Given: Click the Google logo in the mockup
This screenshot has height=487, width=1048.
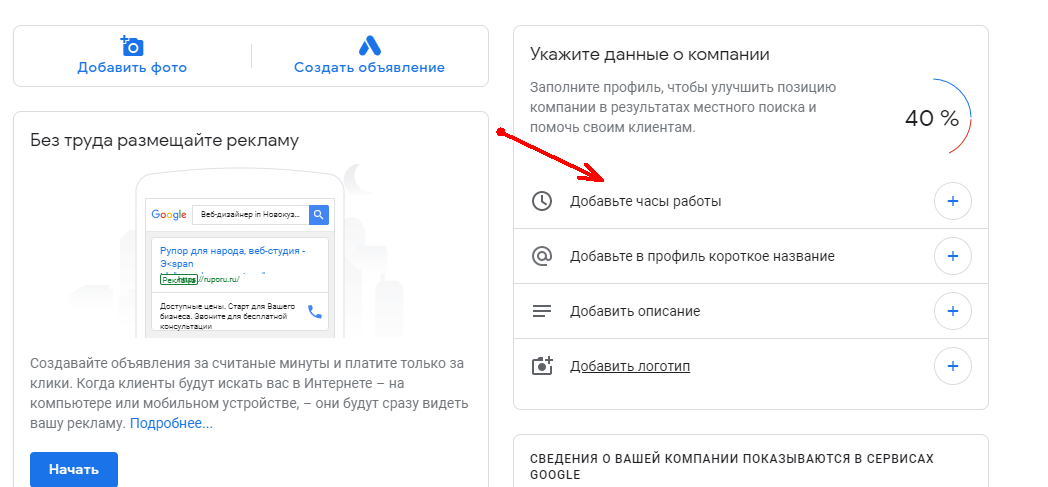Looking at the screenshot, I should pos(168,214).
